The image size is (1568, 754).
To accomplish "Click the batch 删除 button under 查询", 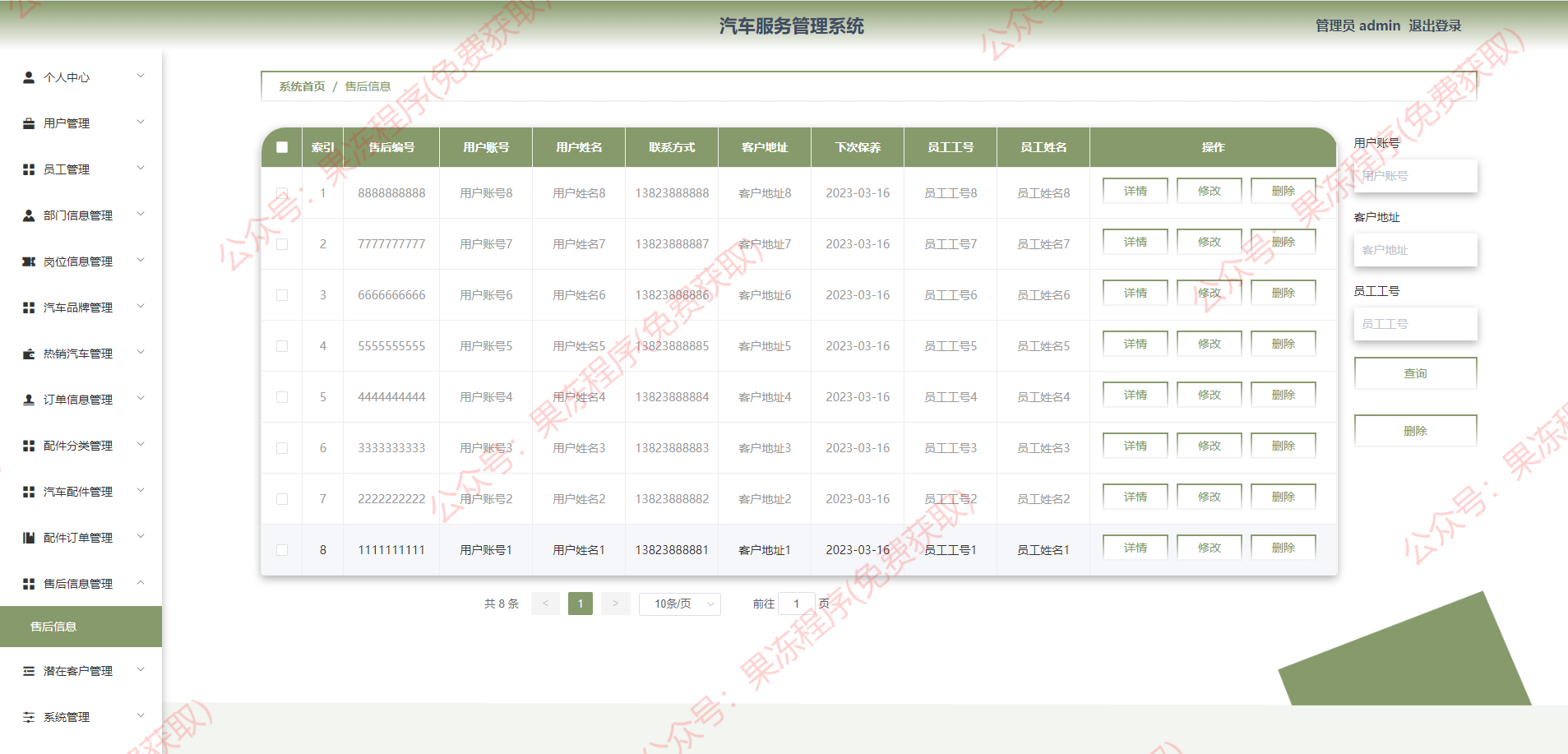I will coord(1416,431).
